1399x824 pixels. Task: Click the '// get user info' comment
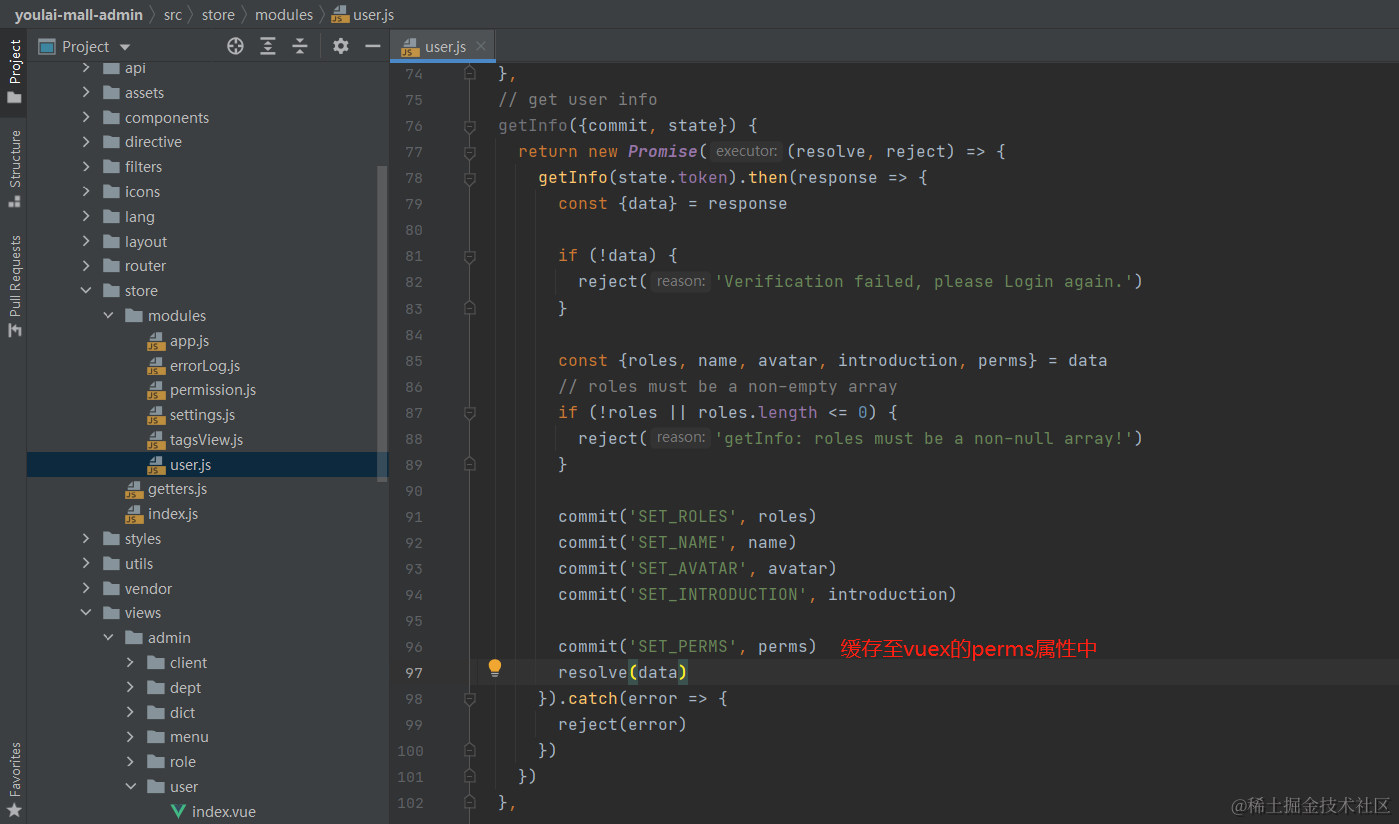pos(578,100)
